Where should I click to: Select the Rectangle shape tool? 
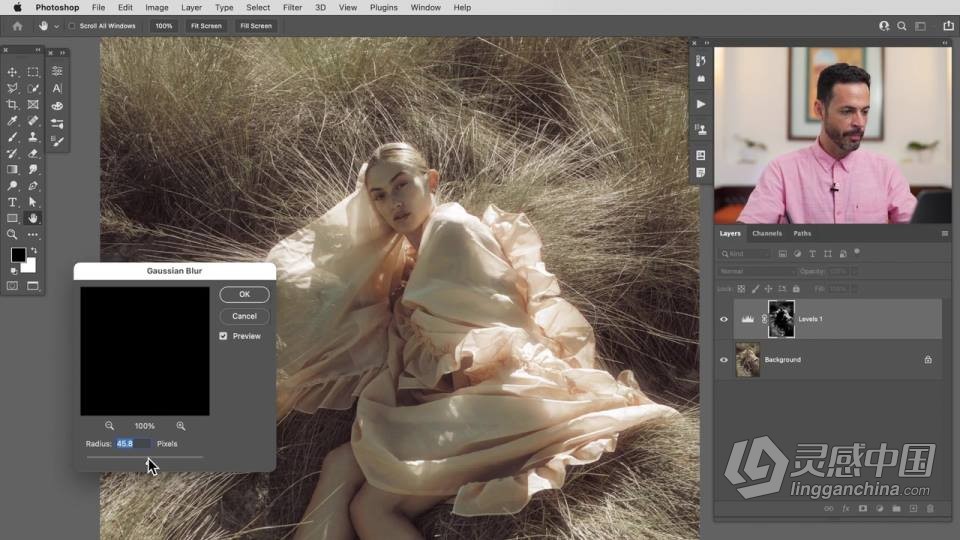[x=12, y=218]
